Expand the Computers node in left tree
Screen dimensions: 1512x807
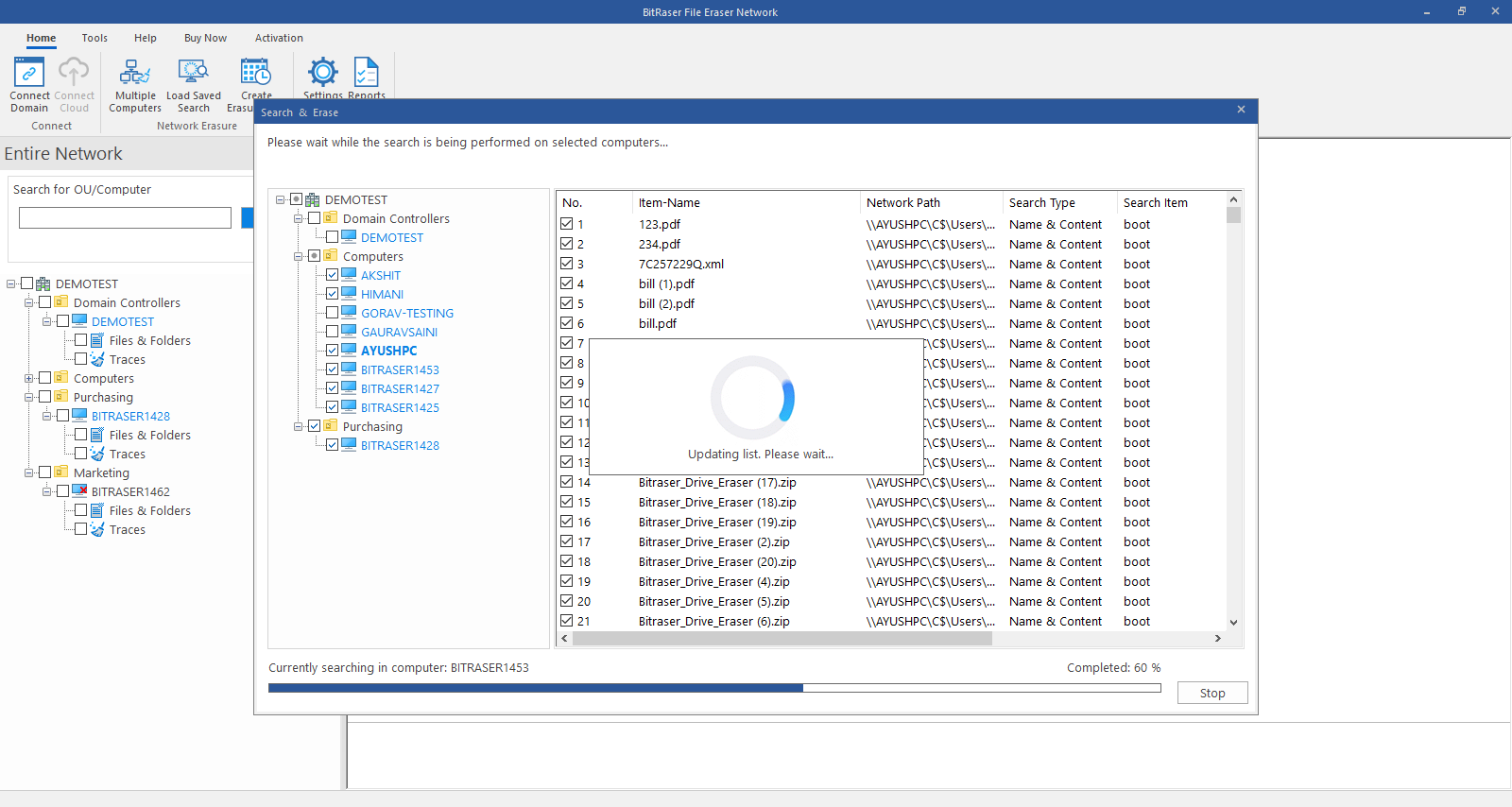[29, 378]
